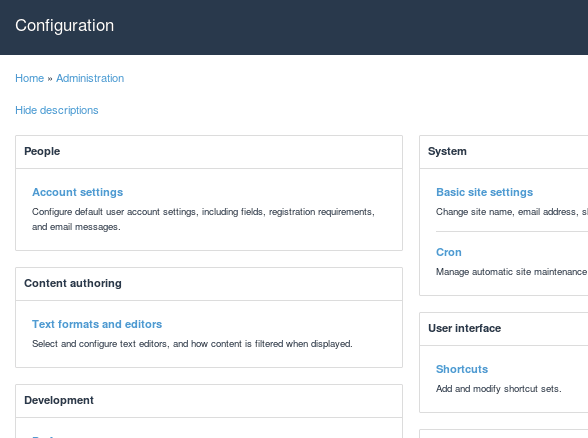Click the People panel heading
This screenshot has width=588, height=438.
pyautogui.click(x=42, y=151)
